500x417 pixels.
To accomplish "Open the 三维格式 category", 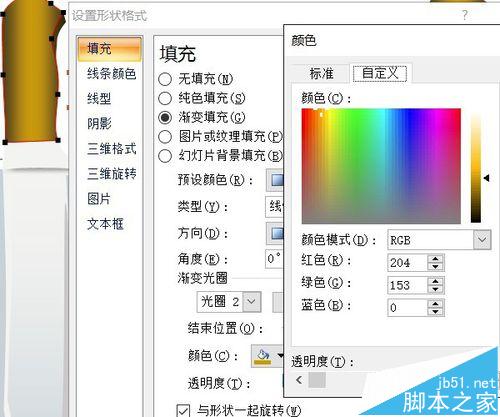I will pyautogui.click(x=111, y=149).
